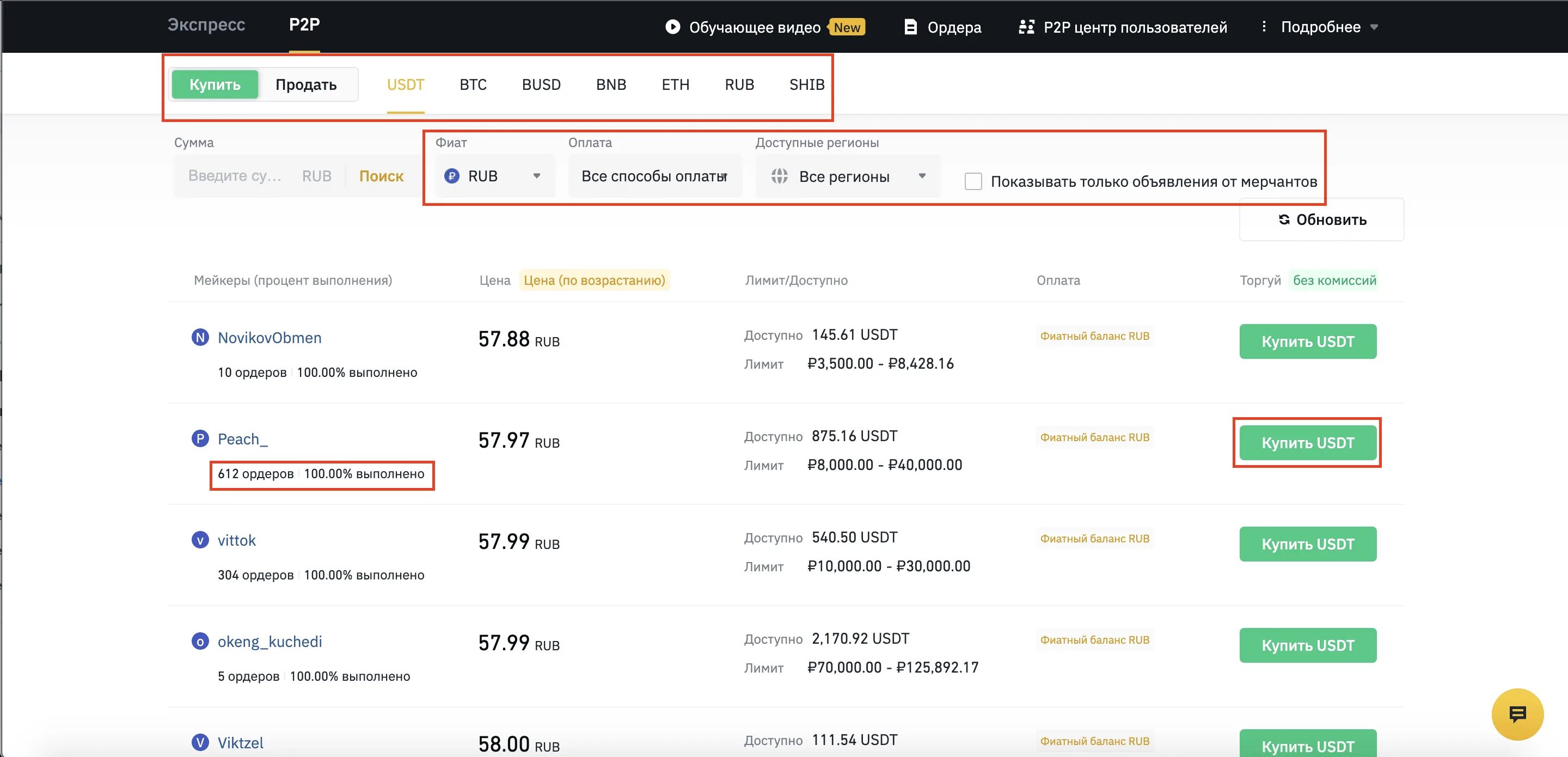Open the RUB fiat dropdown
Screen dimensions: 1568x757
[x=494, y=176]
